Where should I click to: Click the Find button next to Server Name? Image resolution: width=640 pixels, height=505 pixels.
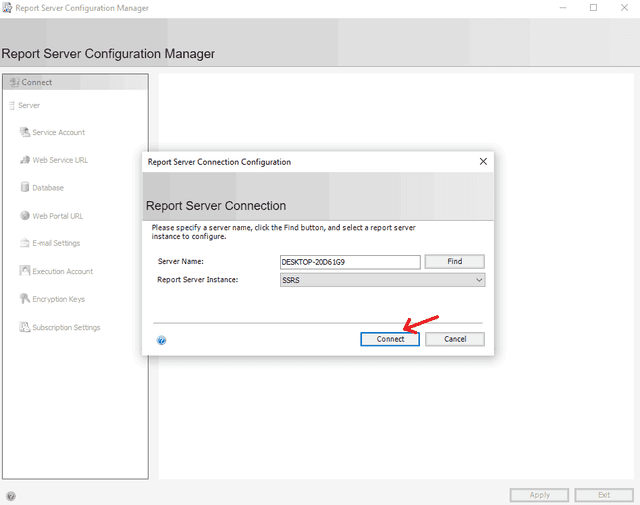[454, 261]
